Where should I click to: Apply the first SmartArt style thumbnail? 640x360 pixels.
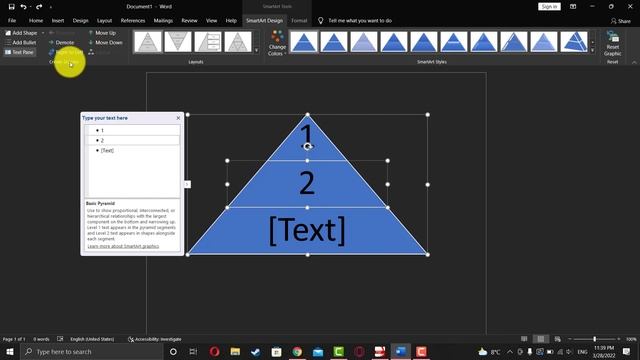pos(304,42)
